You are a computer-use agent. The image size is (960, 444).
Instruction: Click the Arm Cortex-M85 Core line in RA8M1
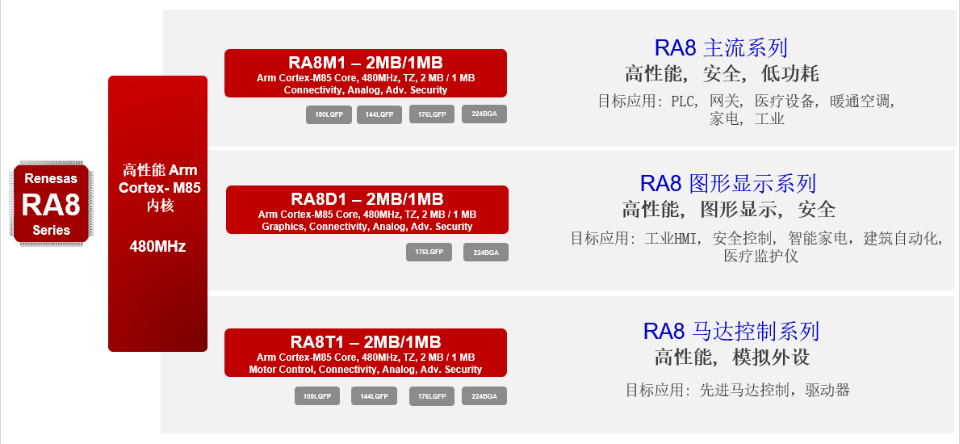click(x=366, y=78)
